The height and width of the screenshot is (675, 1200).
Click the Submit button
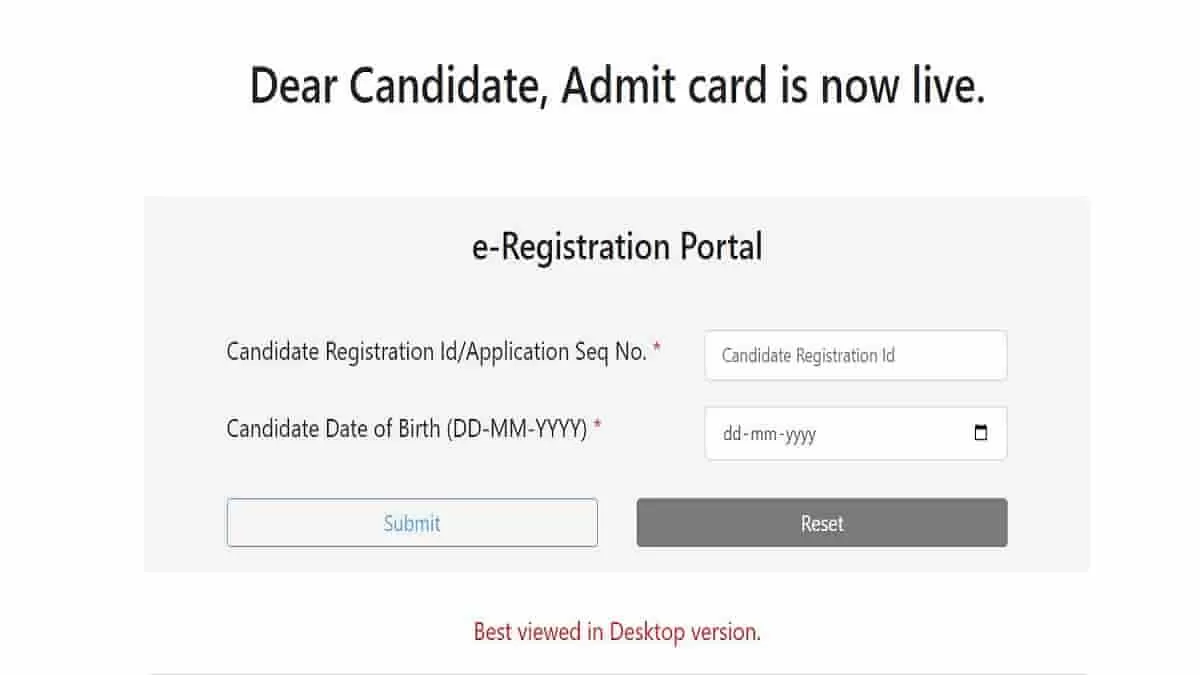coord(412,523)
